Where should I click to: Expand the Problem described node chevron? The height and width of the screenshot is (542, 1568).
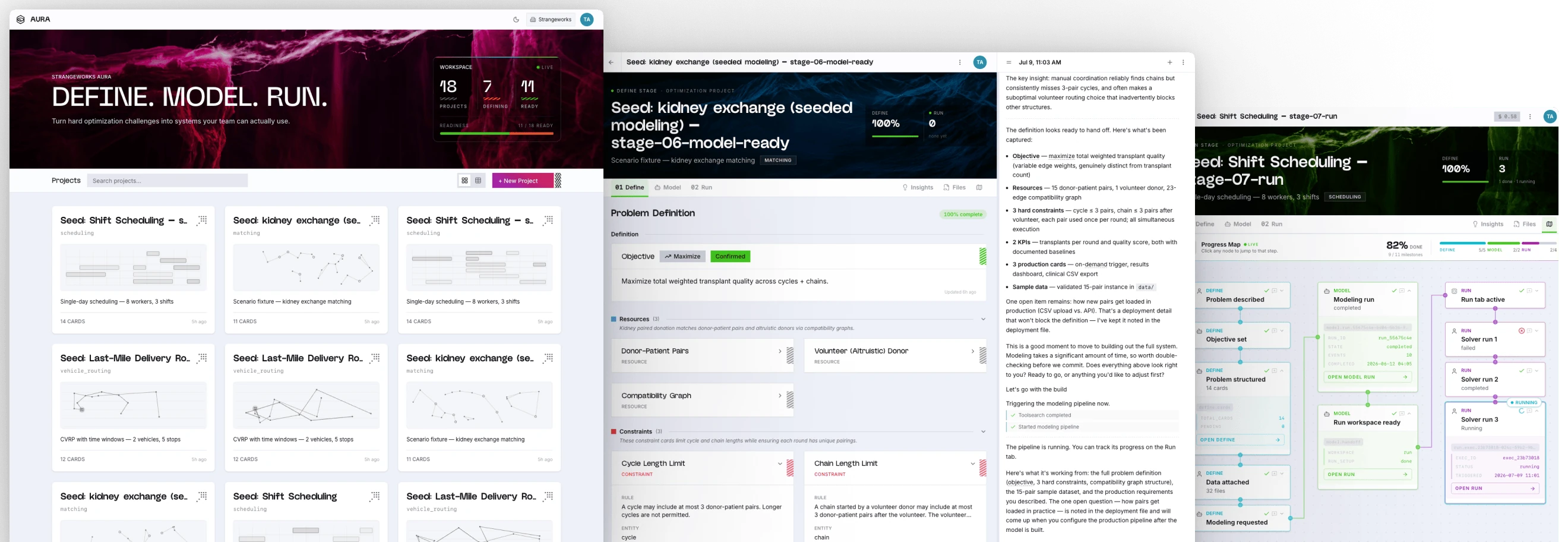(x=1282, y=291)
